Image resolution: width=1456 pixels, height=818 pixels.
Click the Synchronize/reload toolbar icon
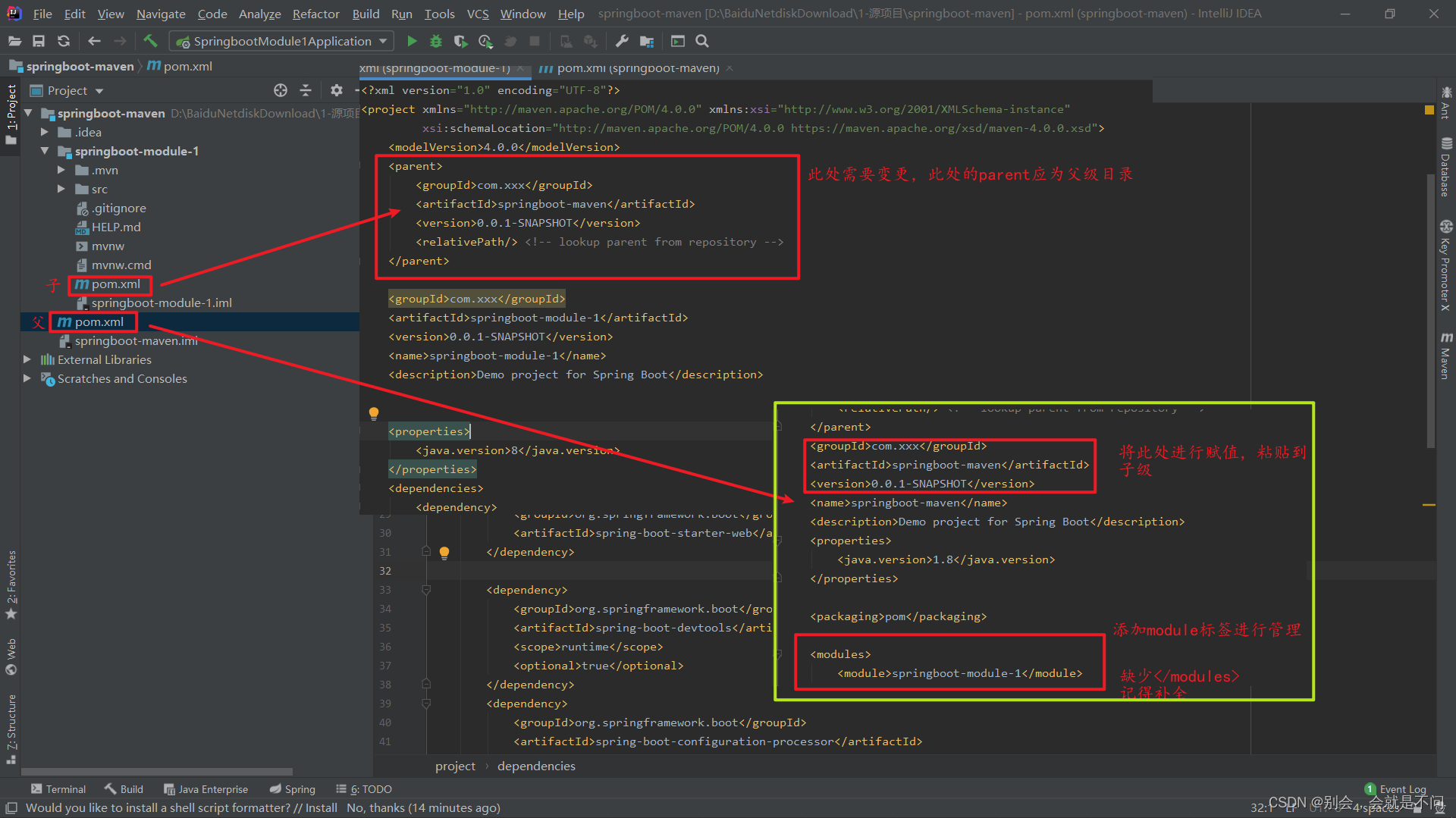point(64,41)
